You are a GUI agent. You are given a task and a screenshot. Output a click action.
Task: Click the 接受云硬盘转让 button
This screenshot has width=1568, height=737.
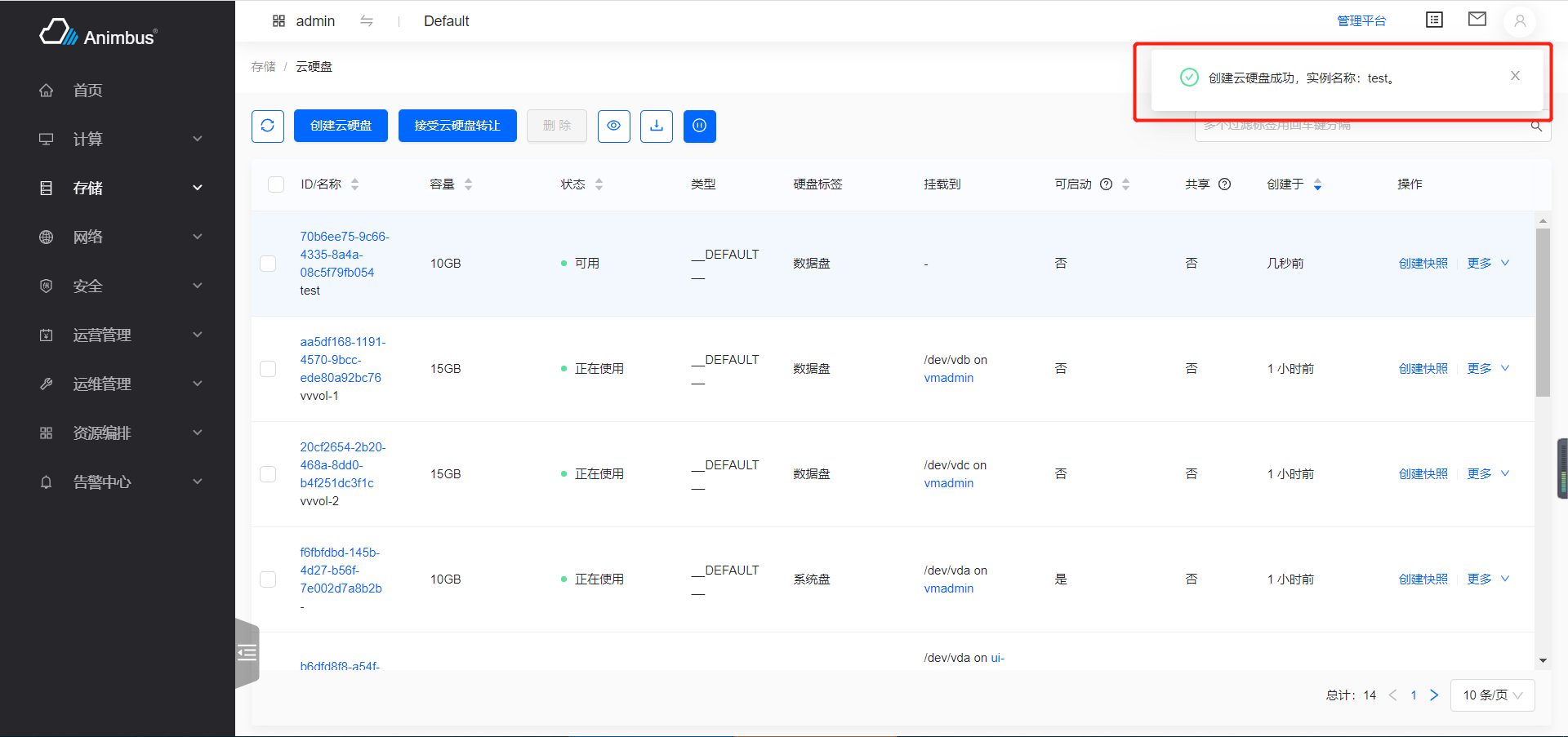(457, 126)
